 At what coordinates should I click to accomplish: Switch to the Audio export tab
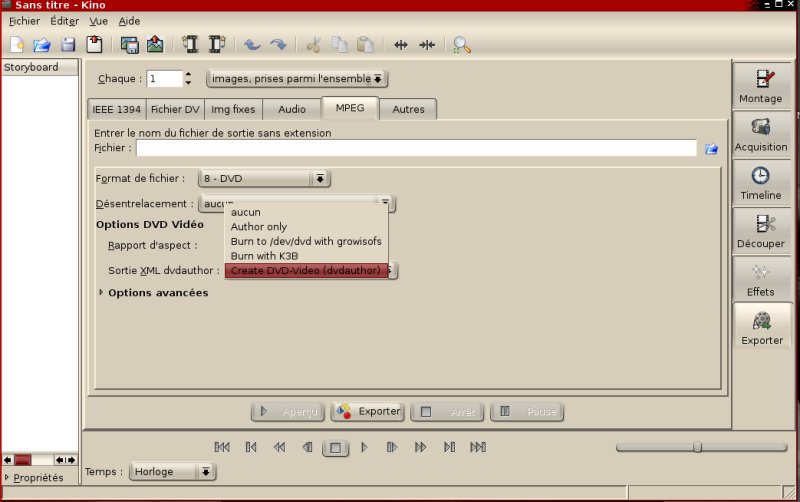click(291, 109)
